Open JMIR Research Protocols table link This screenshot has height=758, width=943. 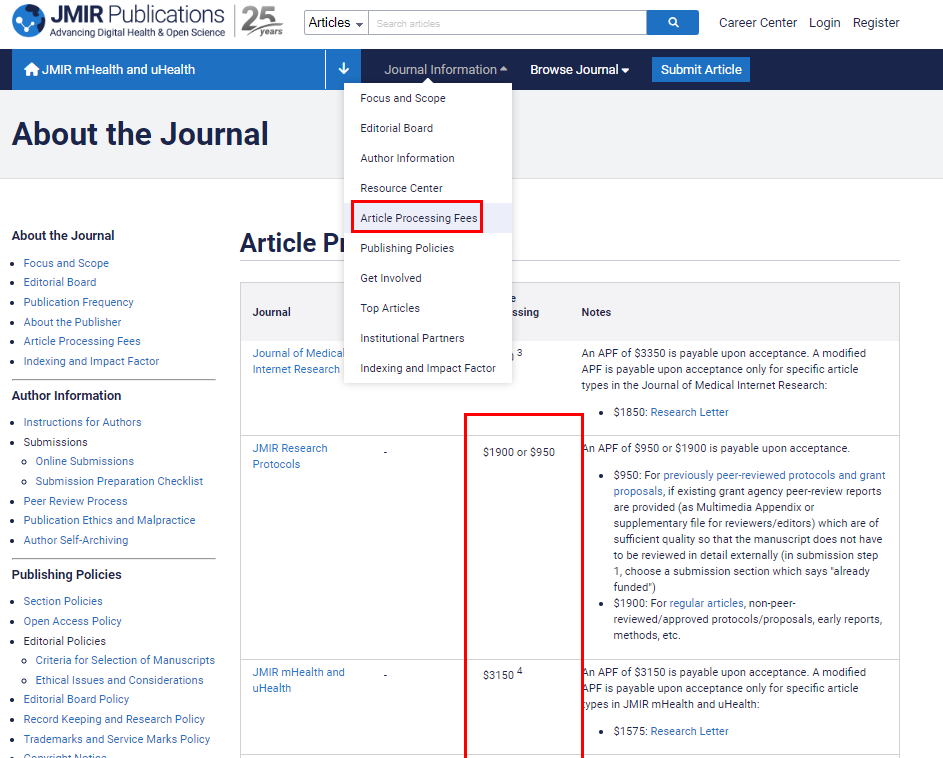[290, 456]
